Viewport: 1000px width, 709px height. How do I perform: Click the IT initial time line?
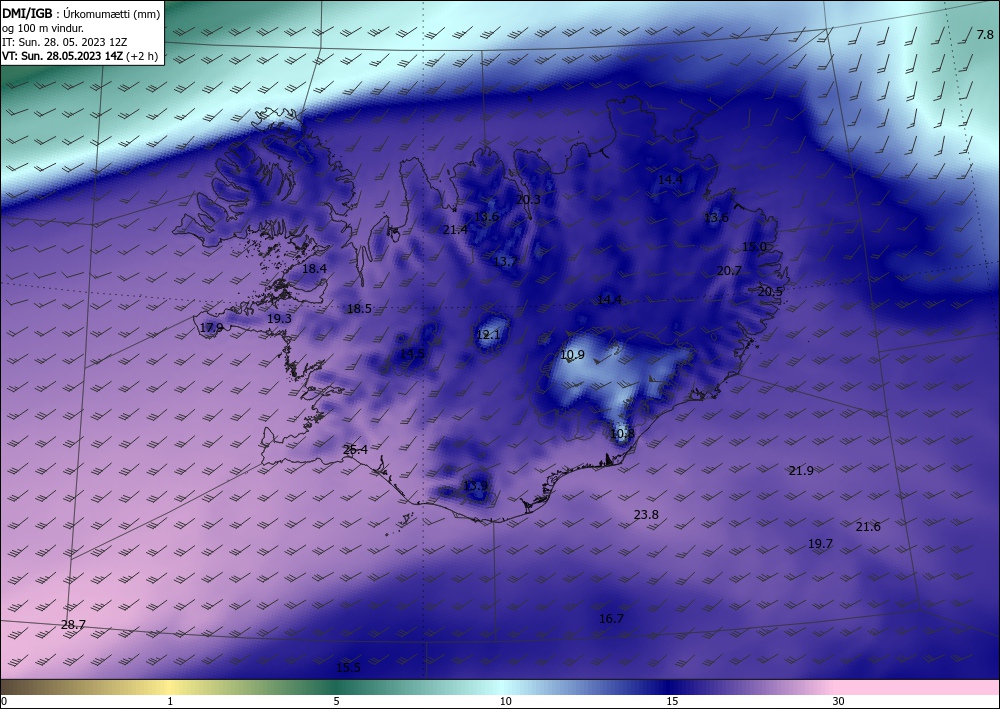[x=64, y=42]
